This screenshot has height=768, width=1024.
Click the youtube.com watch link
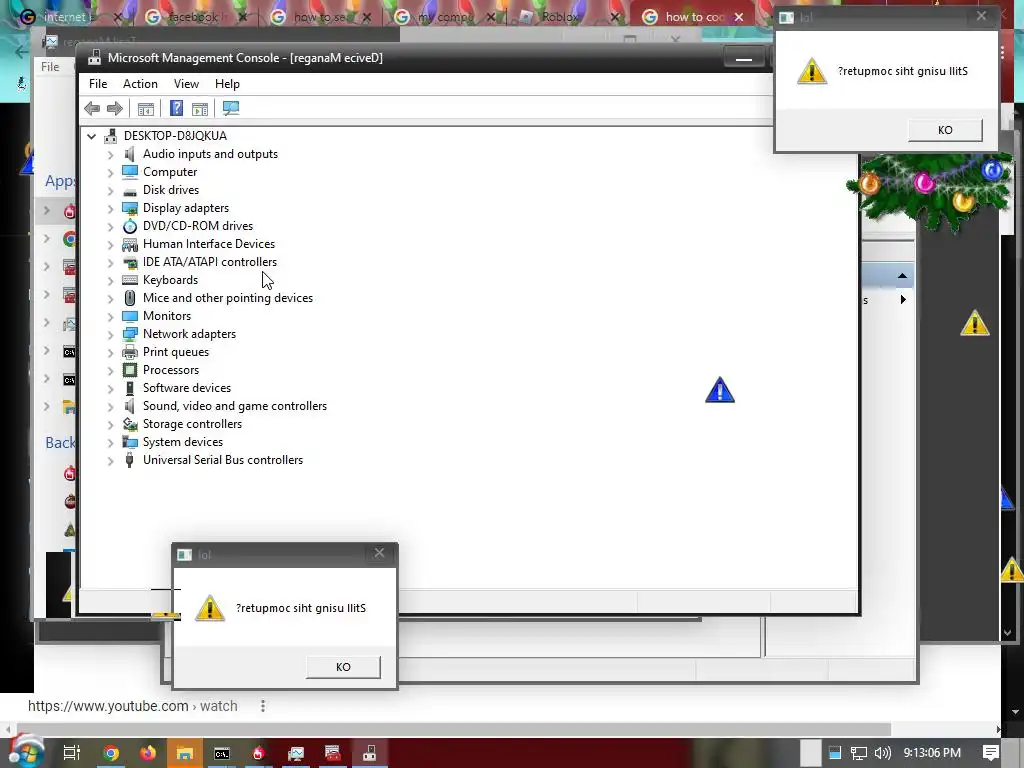pyautogui.click(x=133, y=706)
